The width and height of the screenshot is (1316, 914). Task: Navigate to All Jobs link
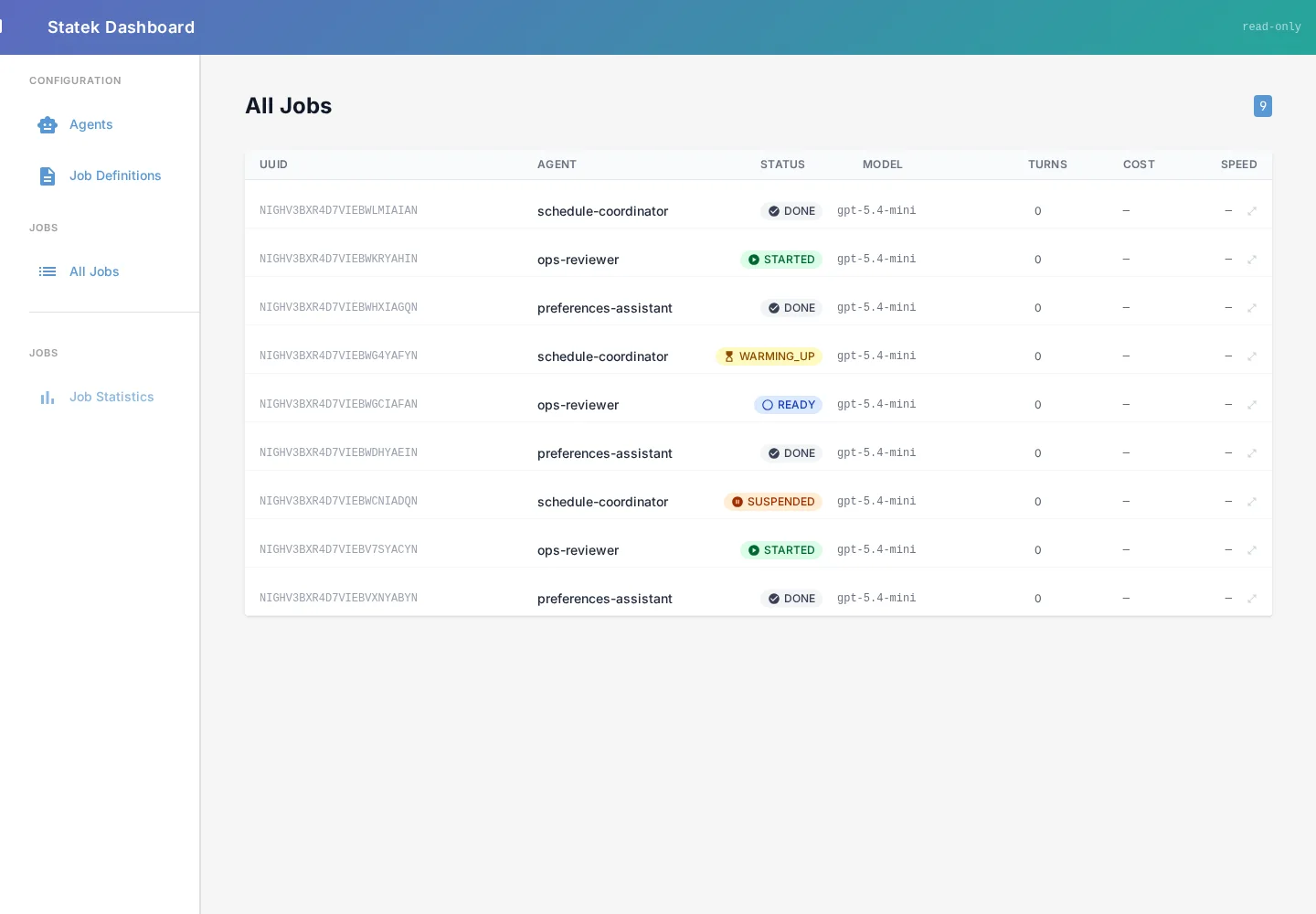click(94, 271)
